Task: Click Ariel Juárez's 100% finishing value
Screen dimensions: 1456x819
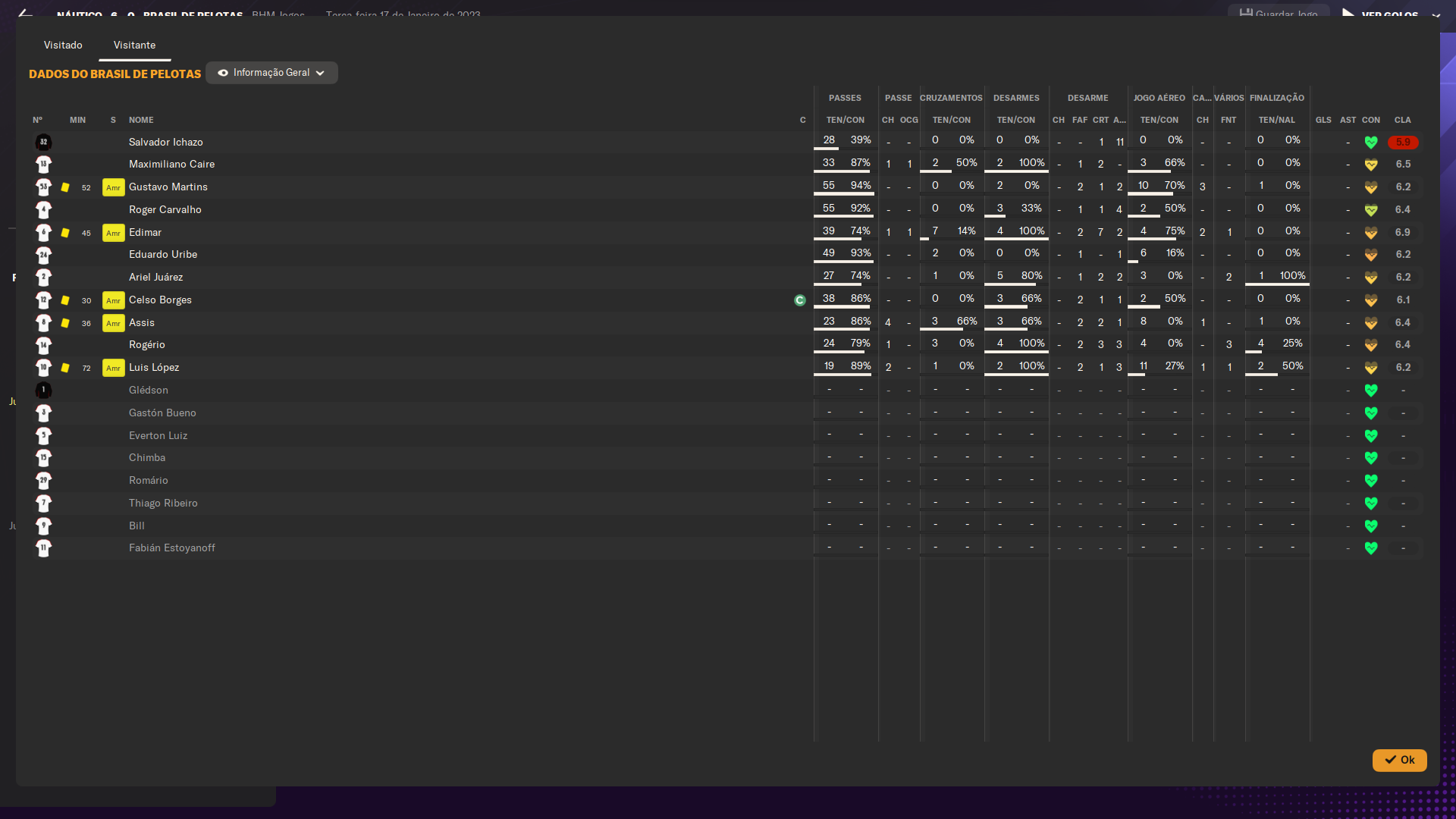Action: pyautogui.click(x=1293, y=275)
